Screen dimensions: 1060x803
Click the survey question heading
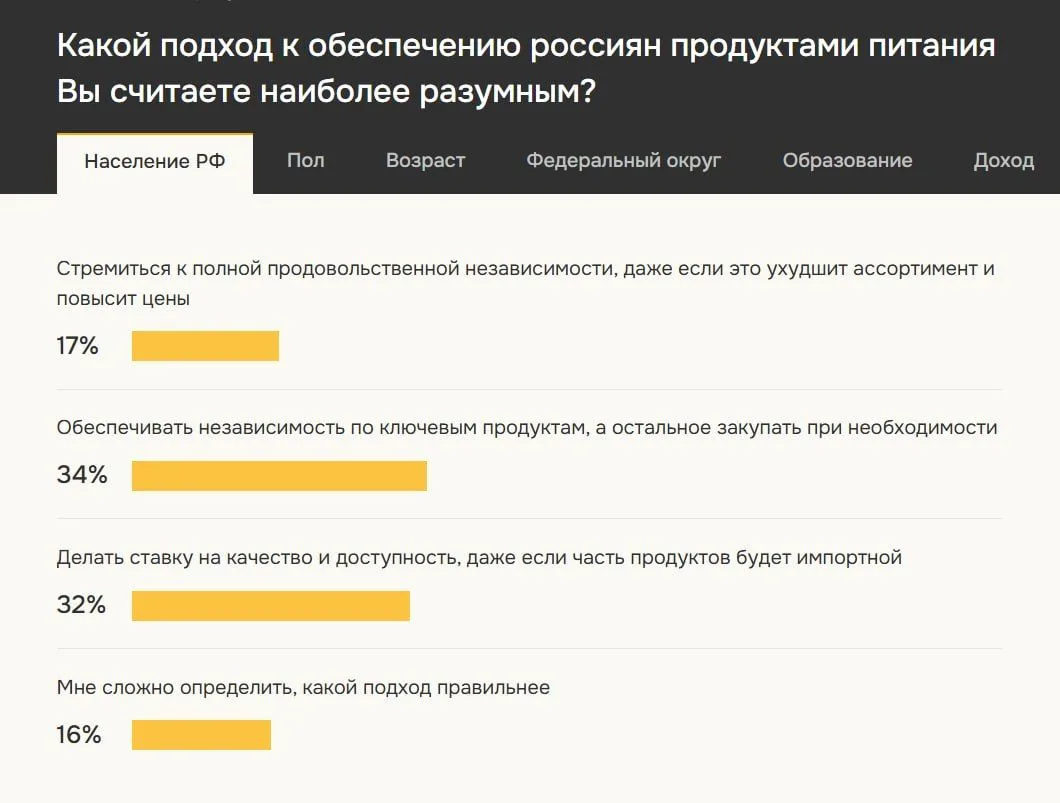[x=526, y=68]
